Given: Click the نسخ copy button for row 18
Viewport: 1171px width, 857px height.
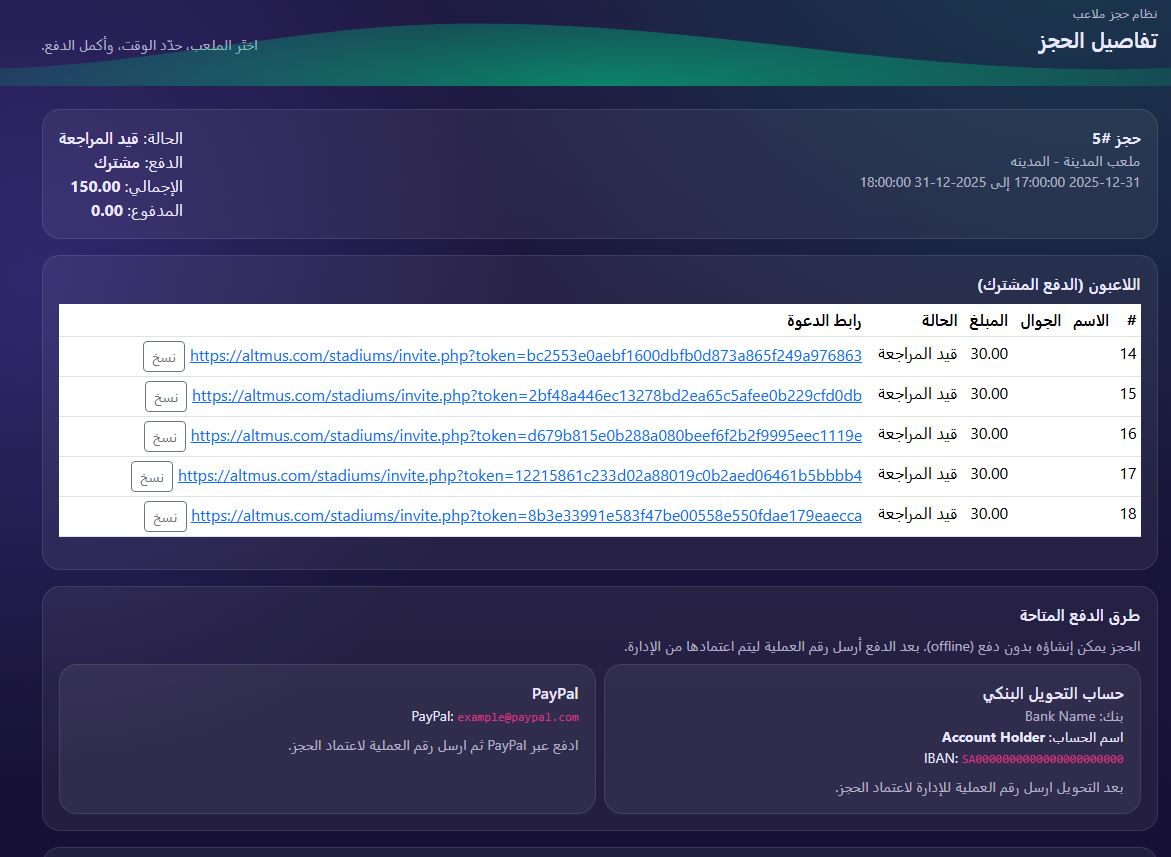Looking at the screenshot, I should click(164, 516).
